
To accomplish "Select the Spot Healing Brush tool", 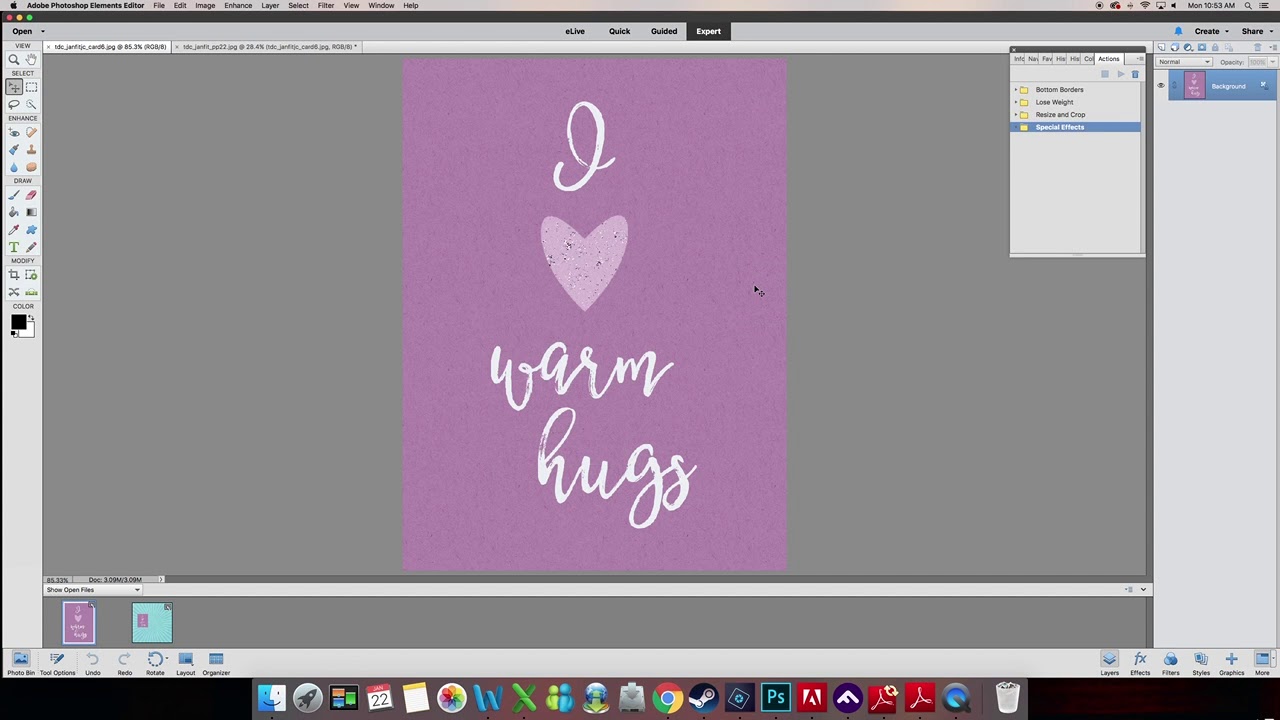I will [x=31, y=132].
